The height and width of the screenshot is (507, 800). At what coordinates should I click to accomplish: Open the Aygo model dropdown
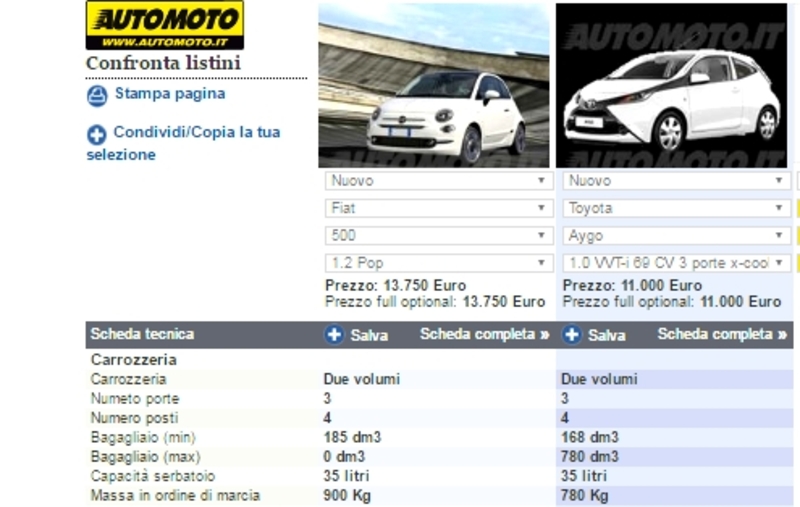click(677, 236)
